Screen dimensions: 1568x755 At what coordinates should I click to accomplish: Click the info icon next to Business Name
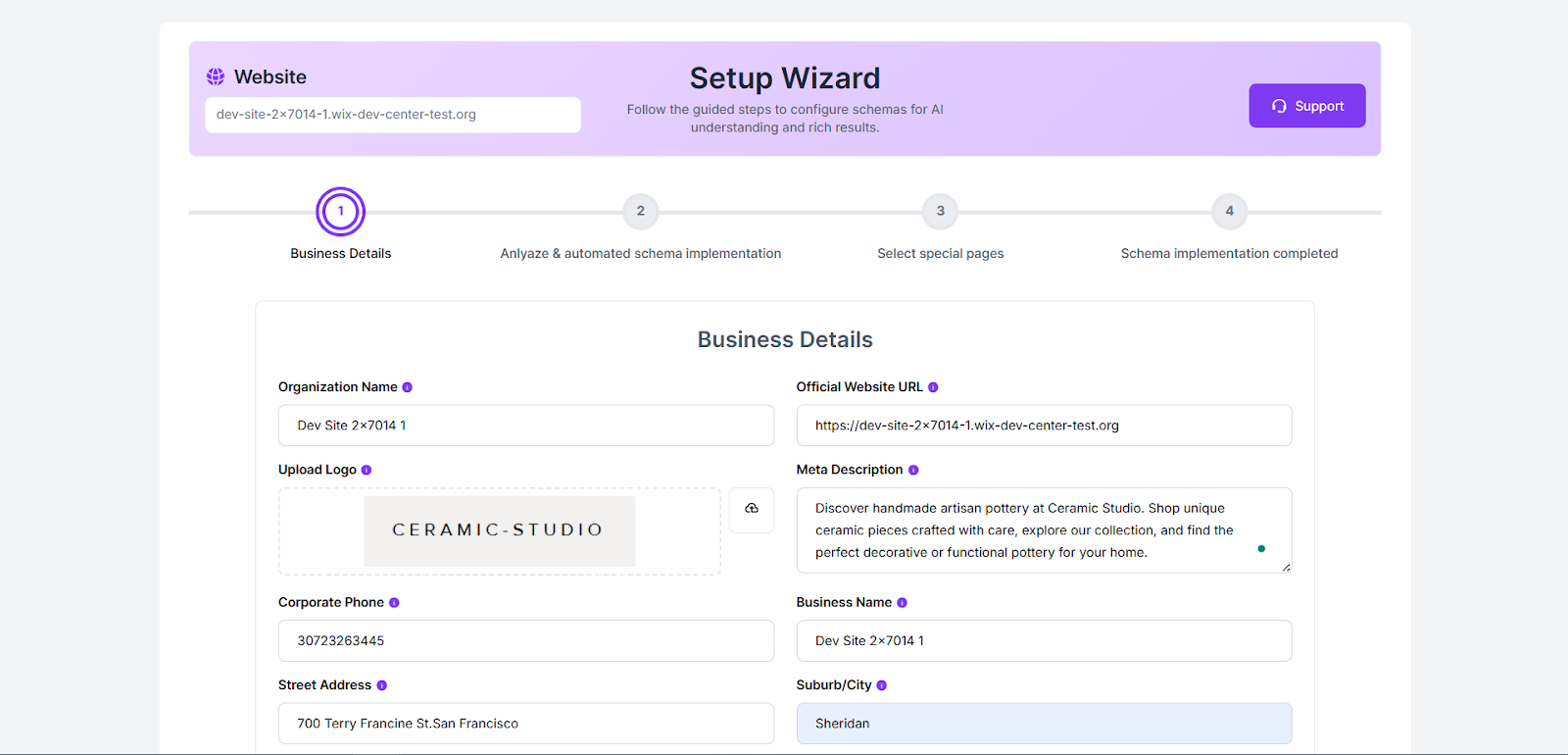pyautogui.click(x=902, y=603)
